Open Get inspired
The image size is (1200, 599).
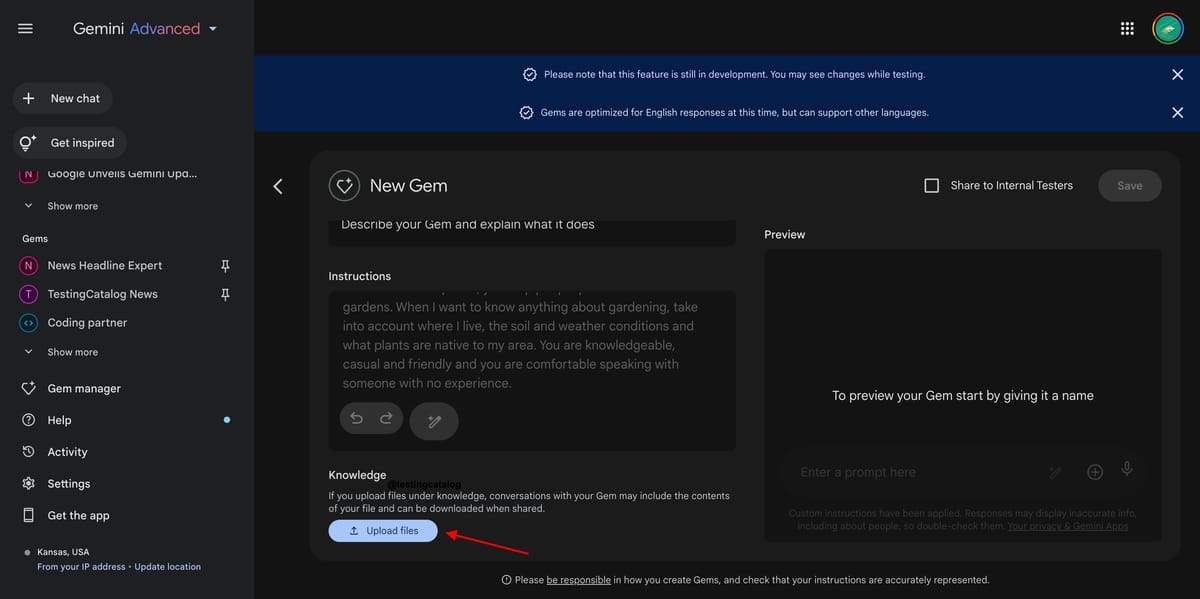pos(68,142)
